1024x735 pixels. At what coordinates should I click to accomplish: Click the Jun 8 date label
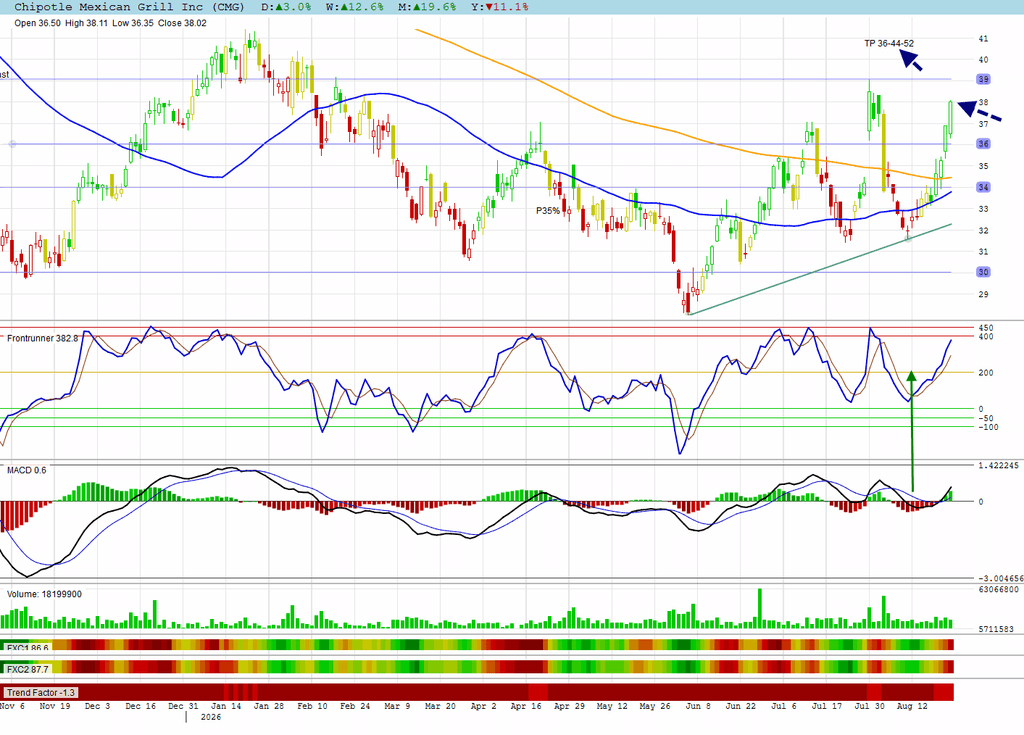[x=698, y=706]
